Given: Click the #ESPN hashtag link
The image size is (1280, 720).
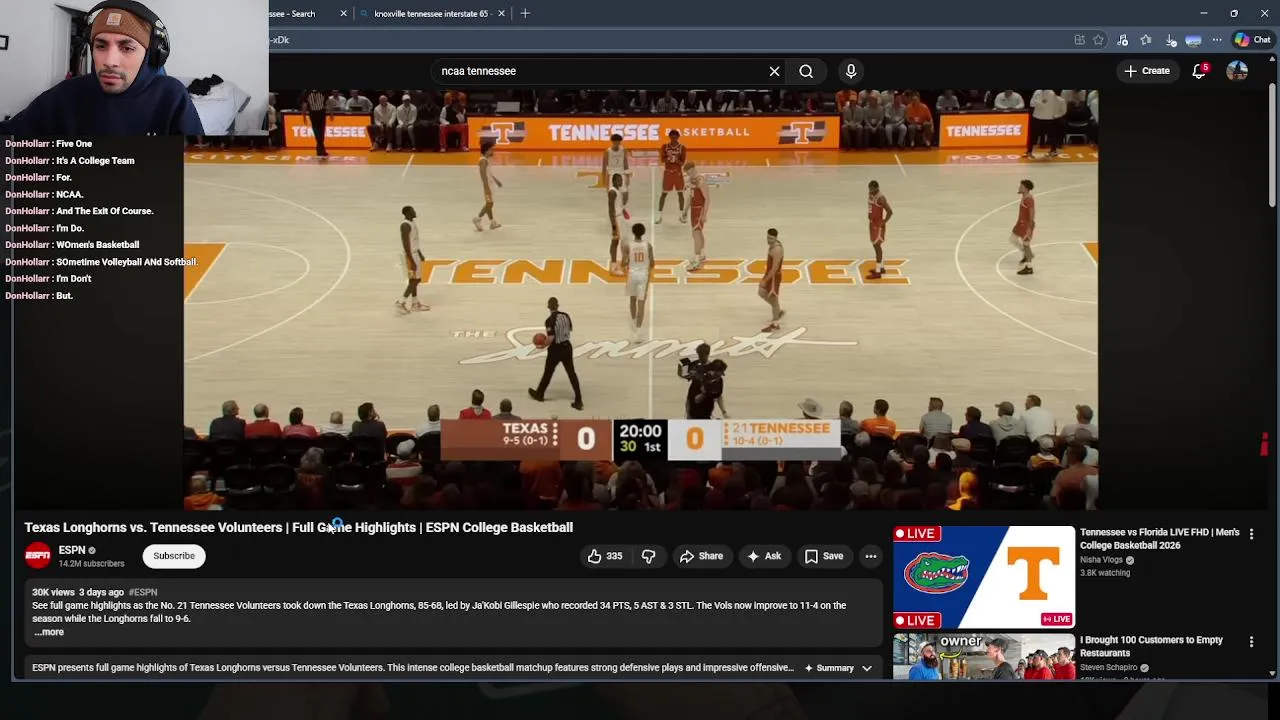Looking at the screenshot, I should 143,592.
